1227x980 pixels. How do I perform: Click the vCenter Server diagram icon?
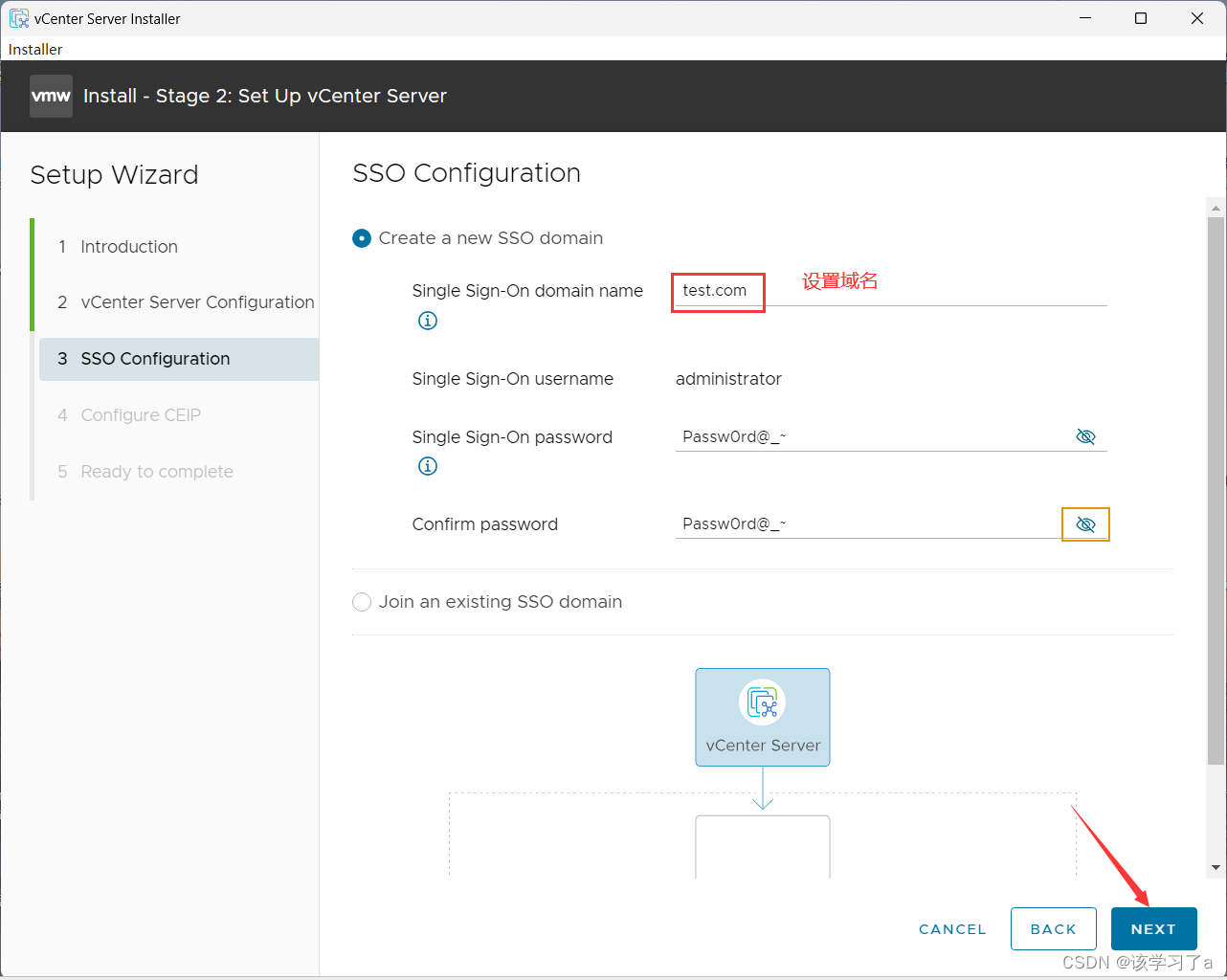763,702
